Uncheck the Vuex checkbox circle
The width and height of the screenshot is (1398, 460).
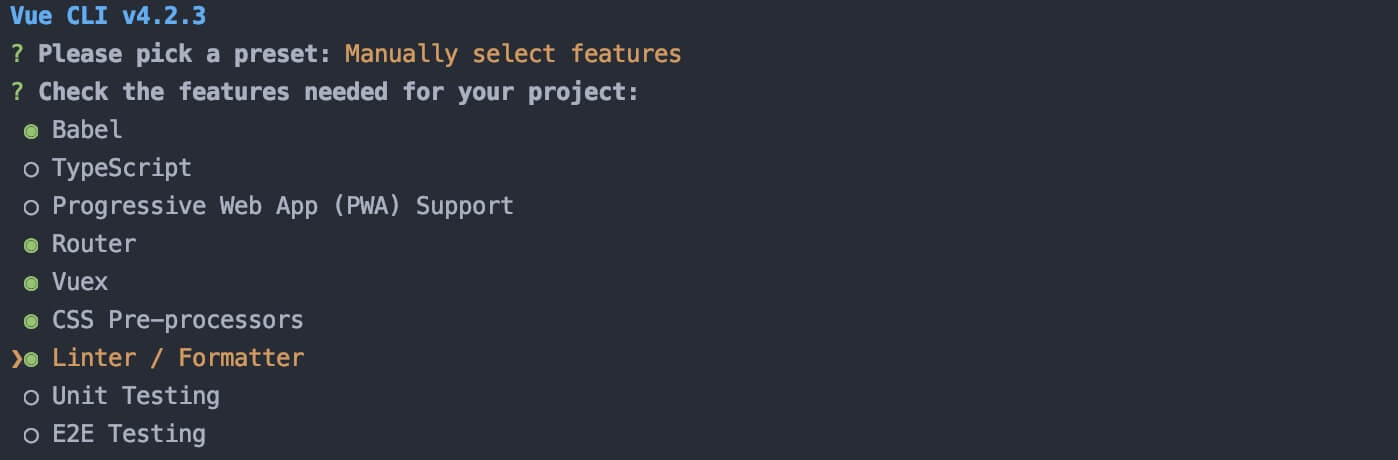31,283
